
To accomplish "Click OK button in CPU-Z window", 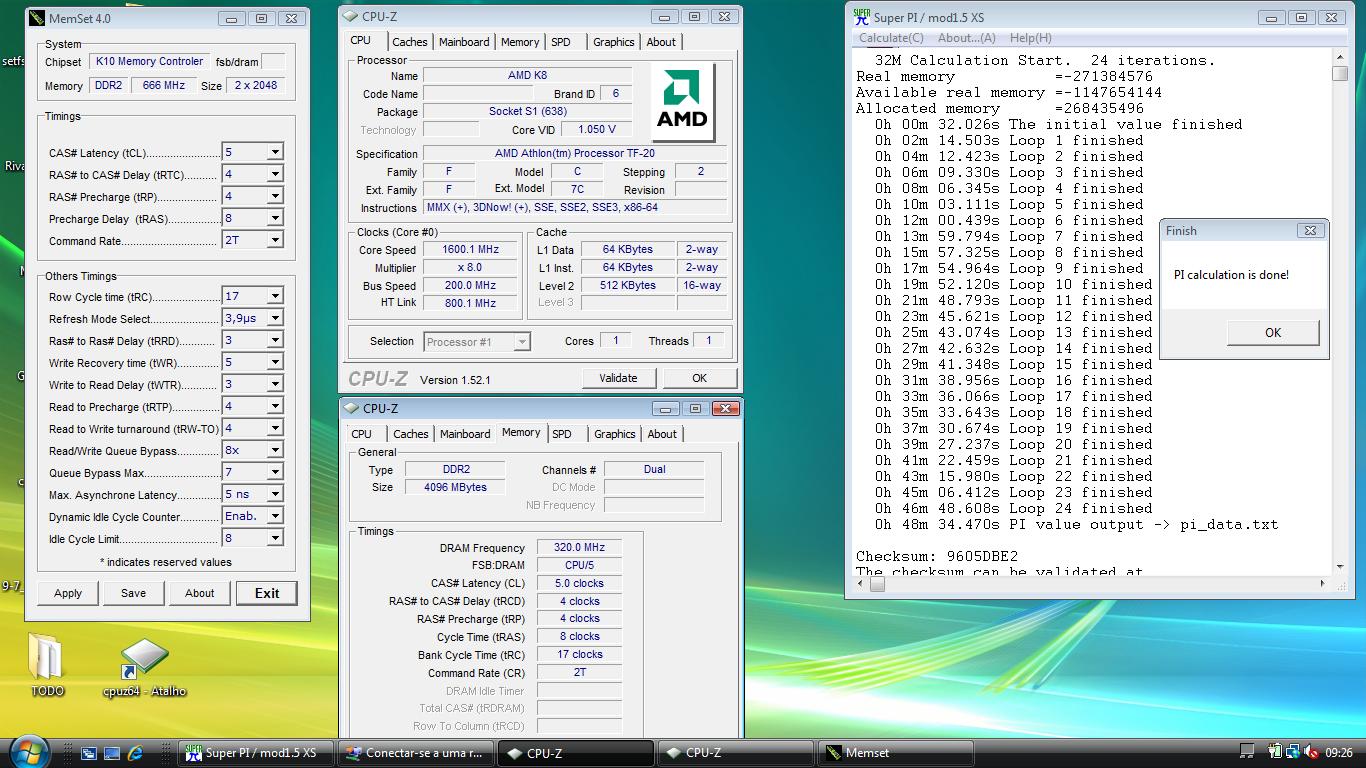I will [699, 378].
